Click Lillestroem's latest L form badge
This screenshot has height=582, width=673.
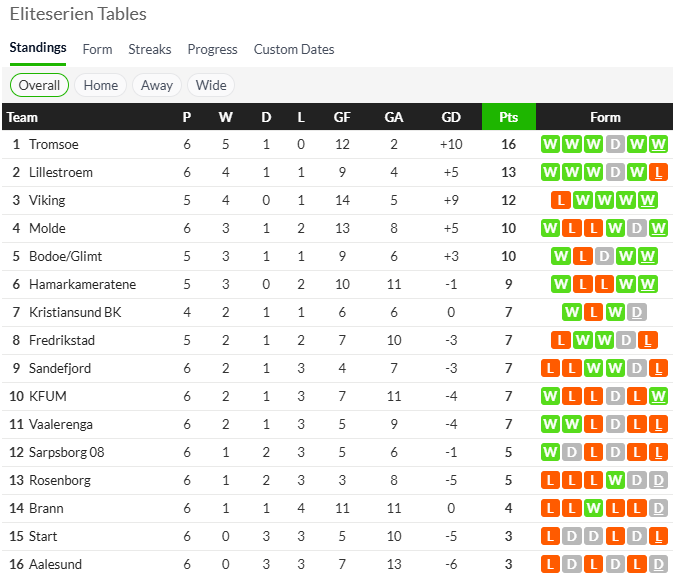[659, 172]
